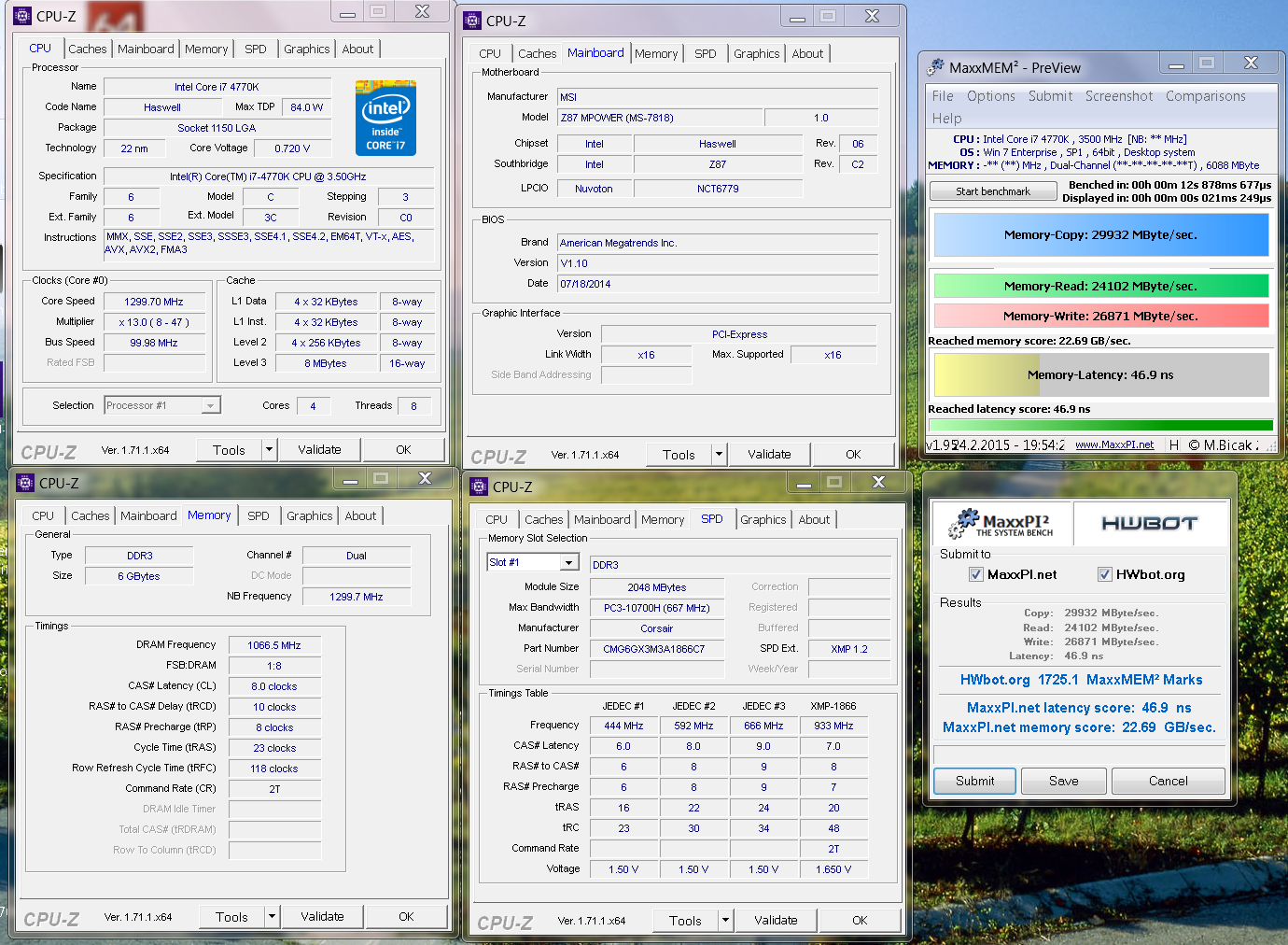Click Max Bandwidth PC3-10700H field
Screen dimensions: 1288x945
click(657, 608)
